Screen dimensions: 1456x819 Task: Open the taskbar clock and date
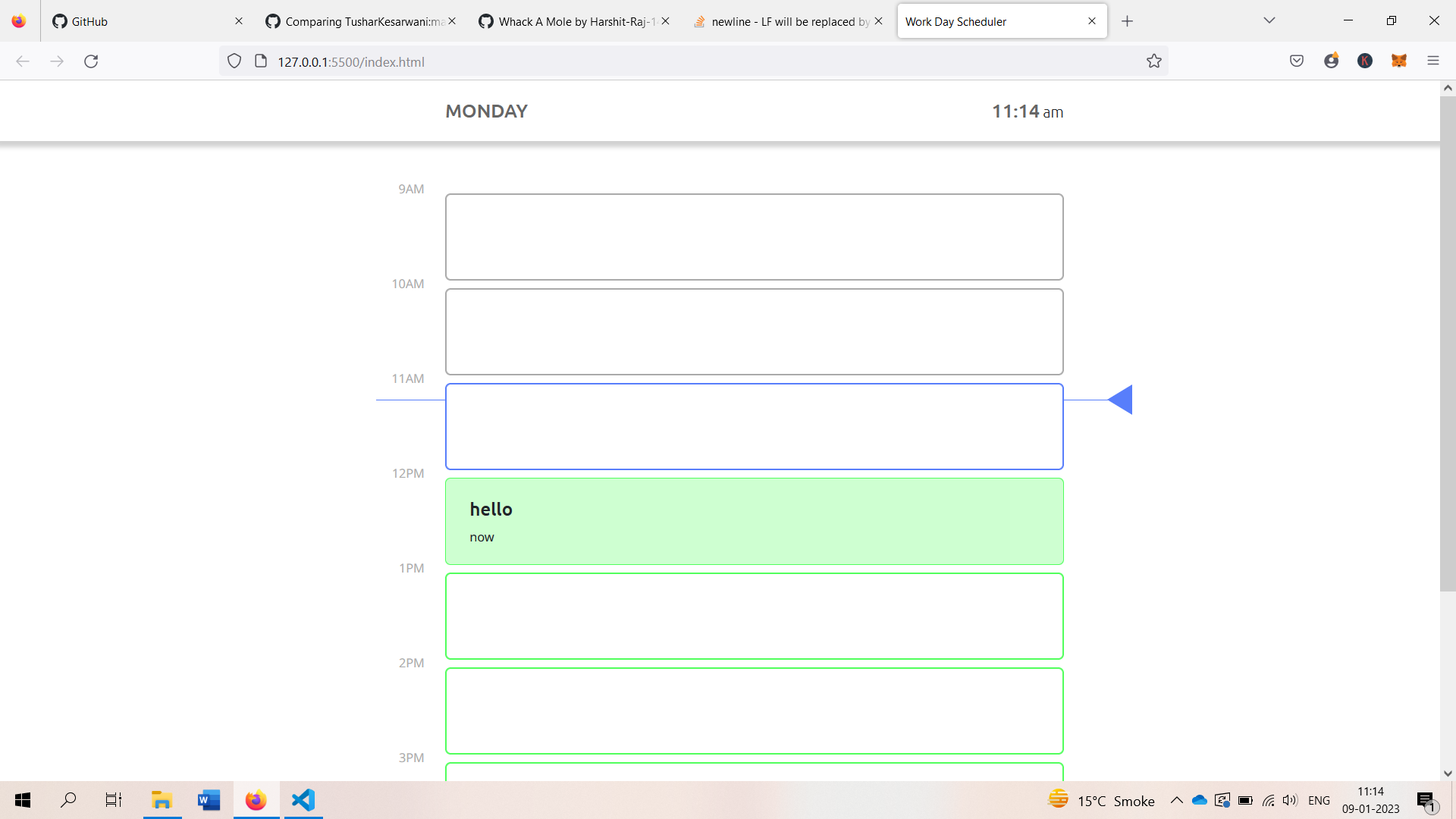1370,800
